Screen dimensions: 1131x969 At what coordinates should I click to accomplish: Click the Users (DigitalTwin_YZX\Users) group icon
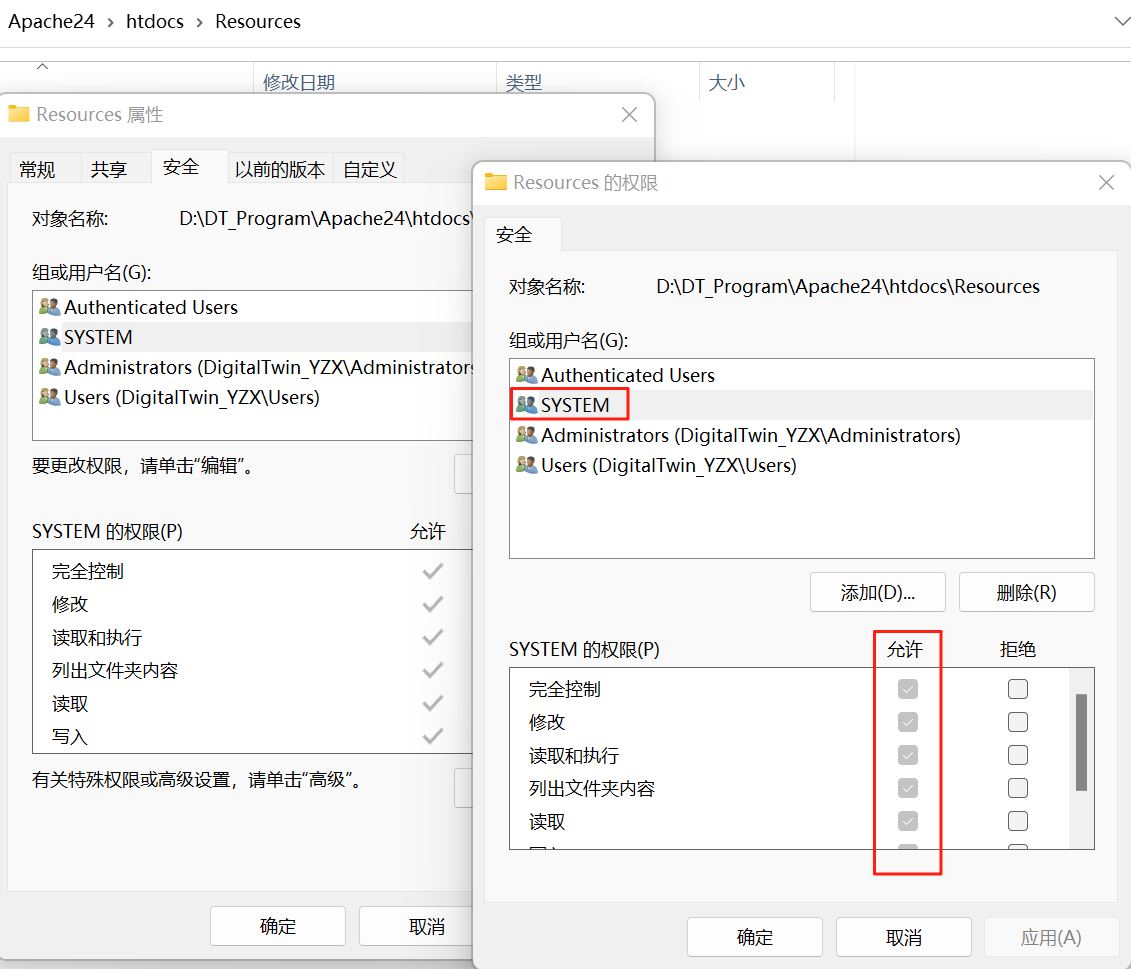[528, 464]
